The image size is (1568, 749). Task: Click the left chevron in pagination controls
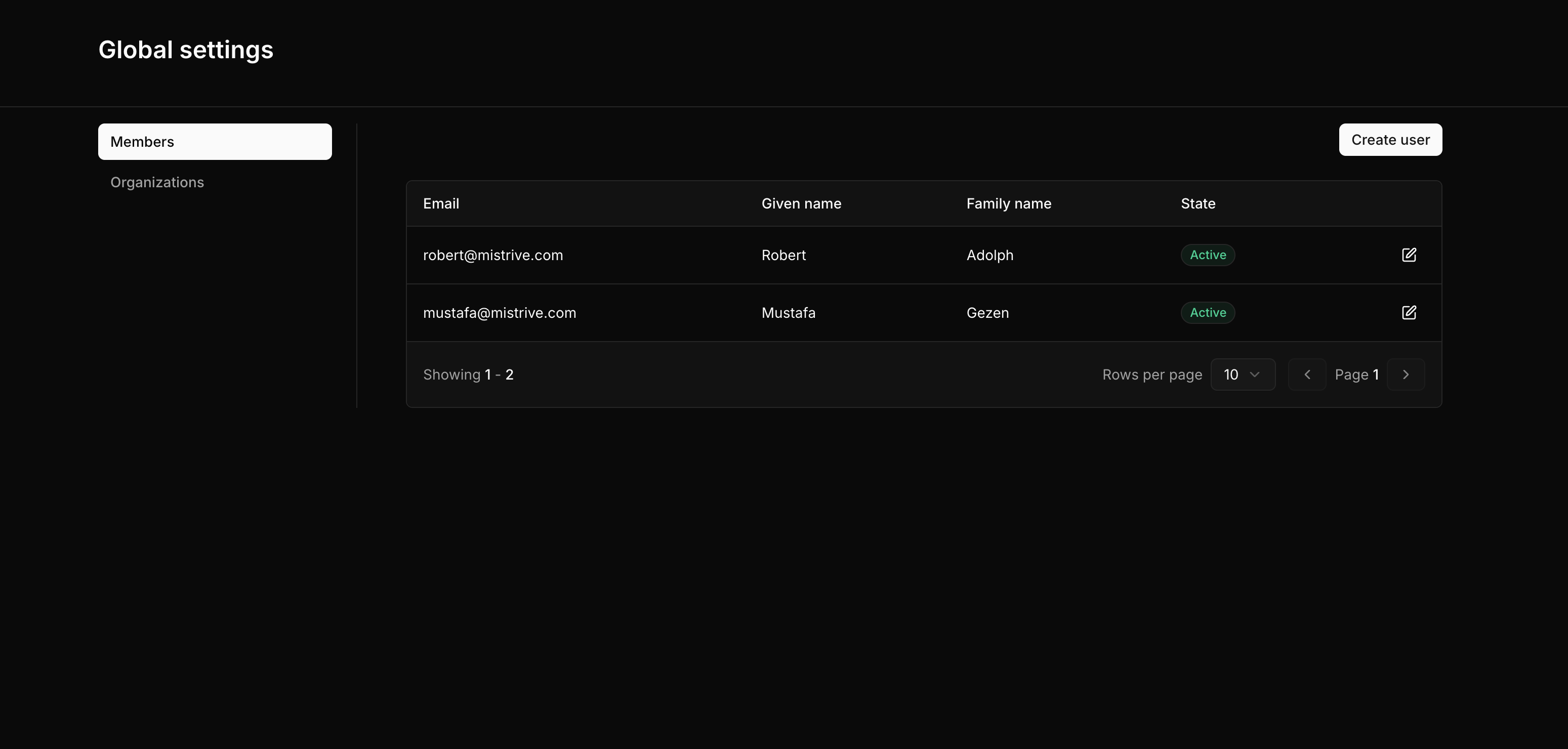pos(1306,374)
